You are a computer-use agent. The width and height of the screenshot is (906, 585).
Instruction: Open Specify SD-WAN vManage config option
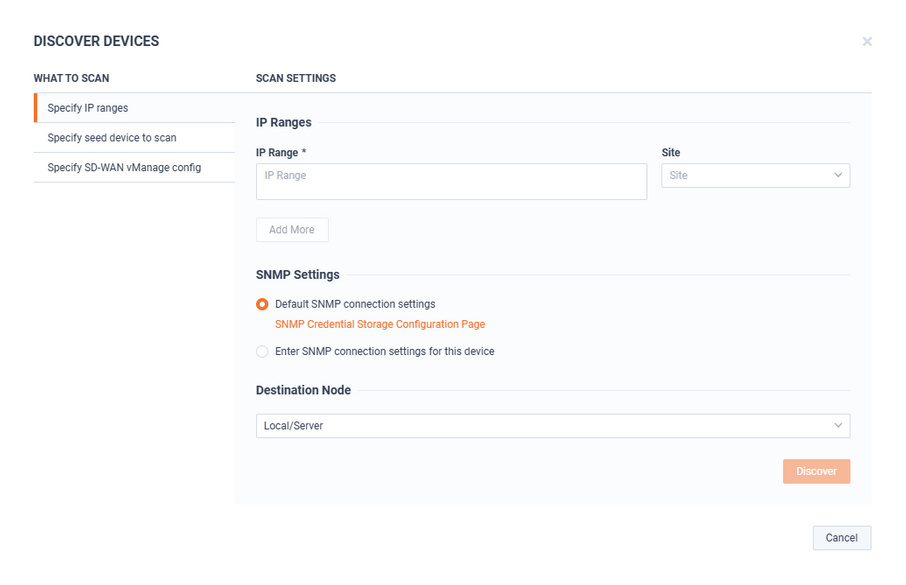tap(135, 168)
